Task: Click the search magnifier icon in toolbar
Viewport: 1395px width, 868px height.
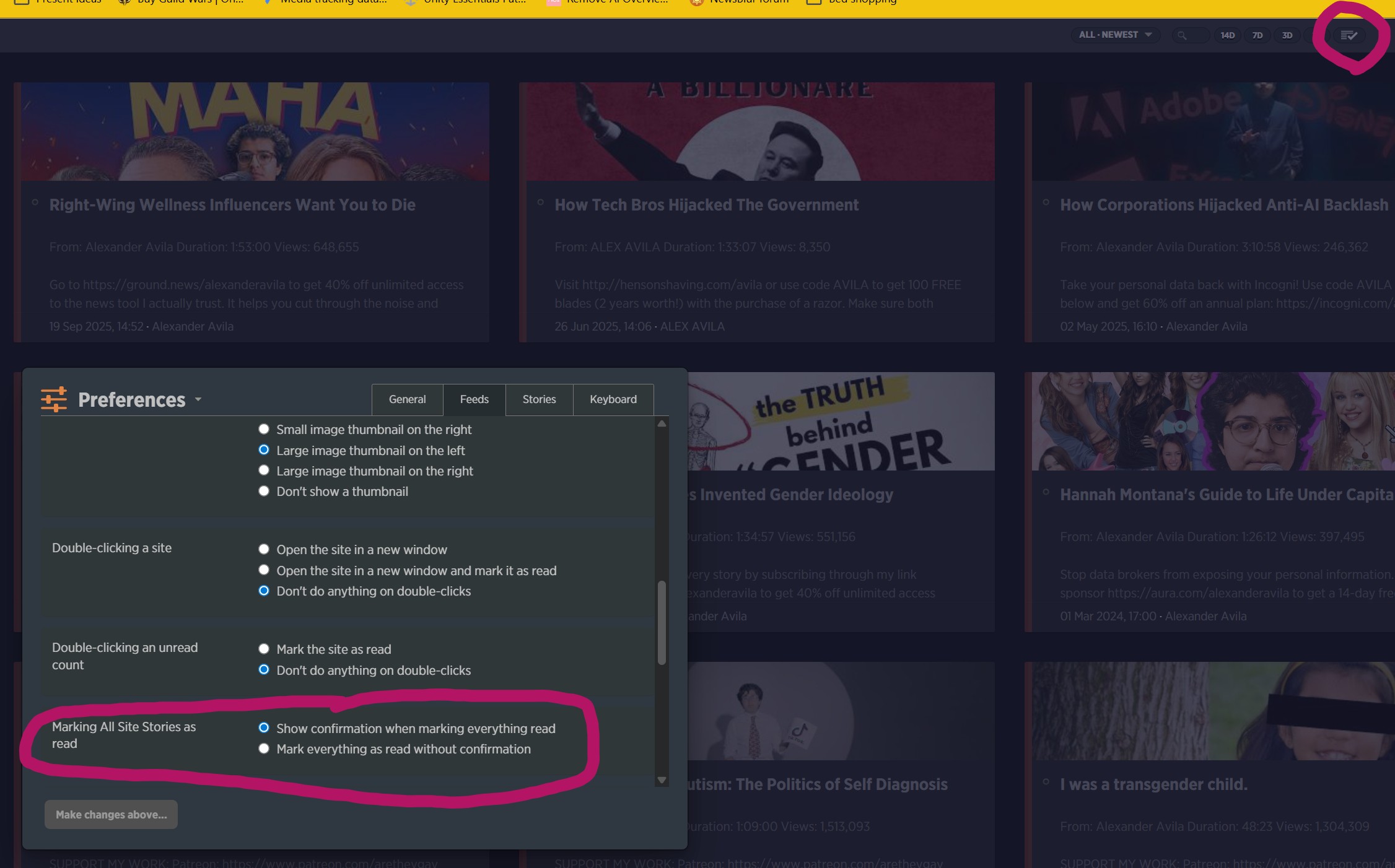Action: tap(1182, 35)
